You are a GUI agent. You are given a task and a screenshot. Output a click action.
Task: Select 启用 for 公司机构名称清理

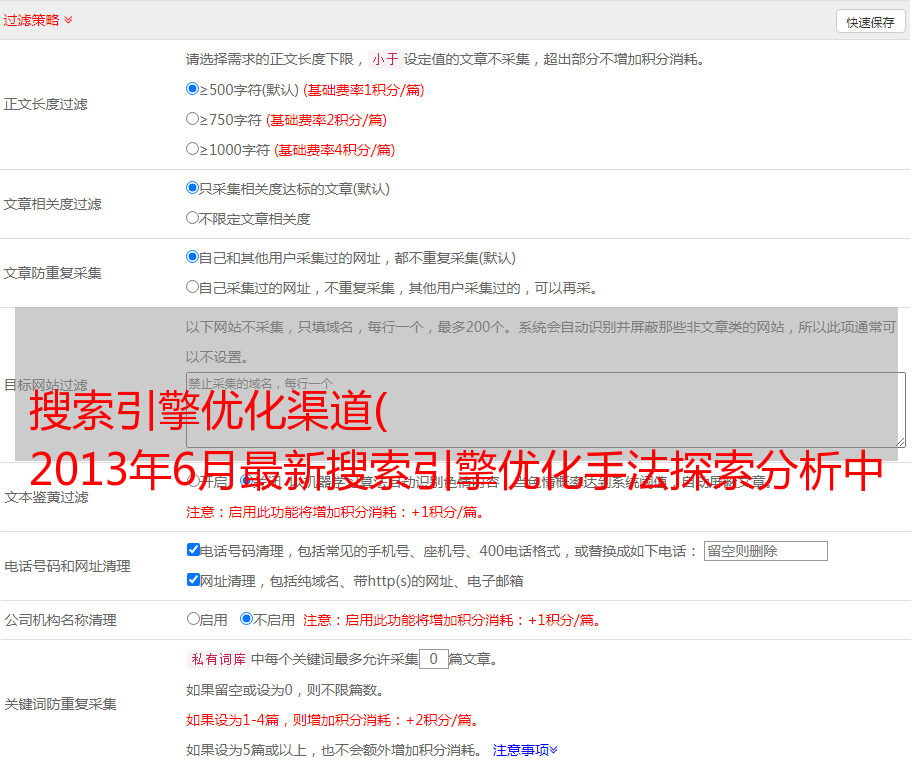193,619
